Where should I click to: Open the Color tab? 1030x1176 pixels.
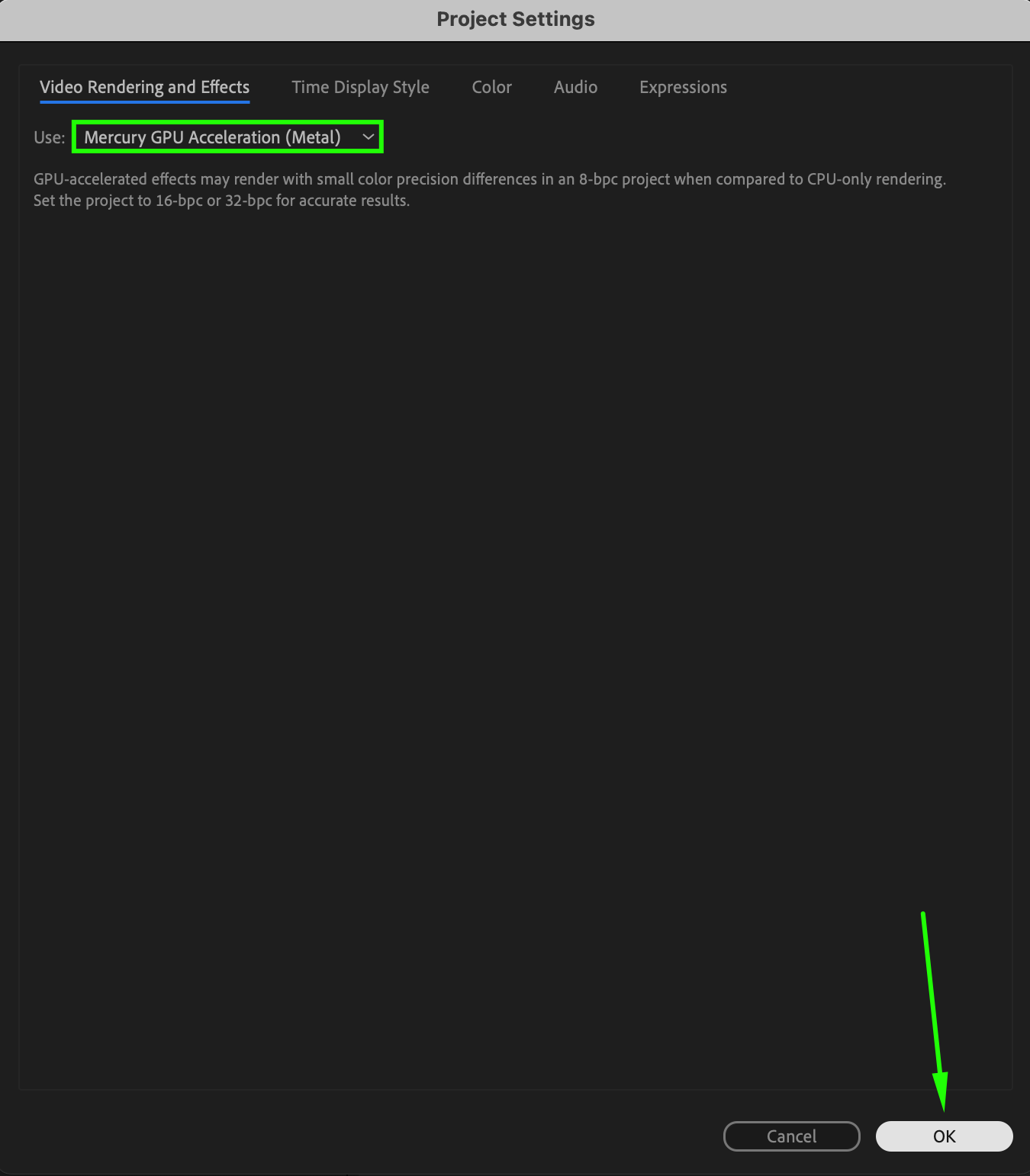tap(491, 87)
